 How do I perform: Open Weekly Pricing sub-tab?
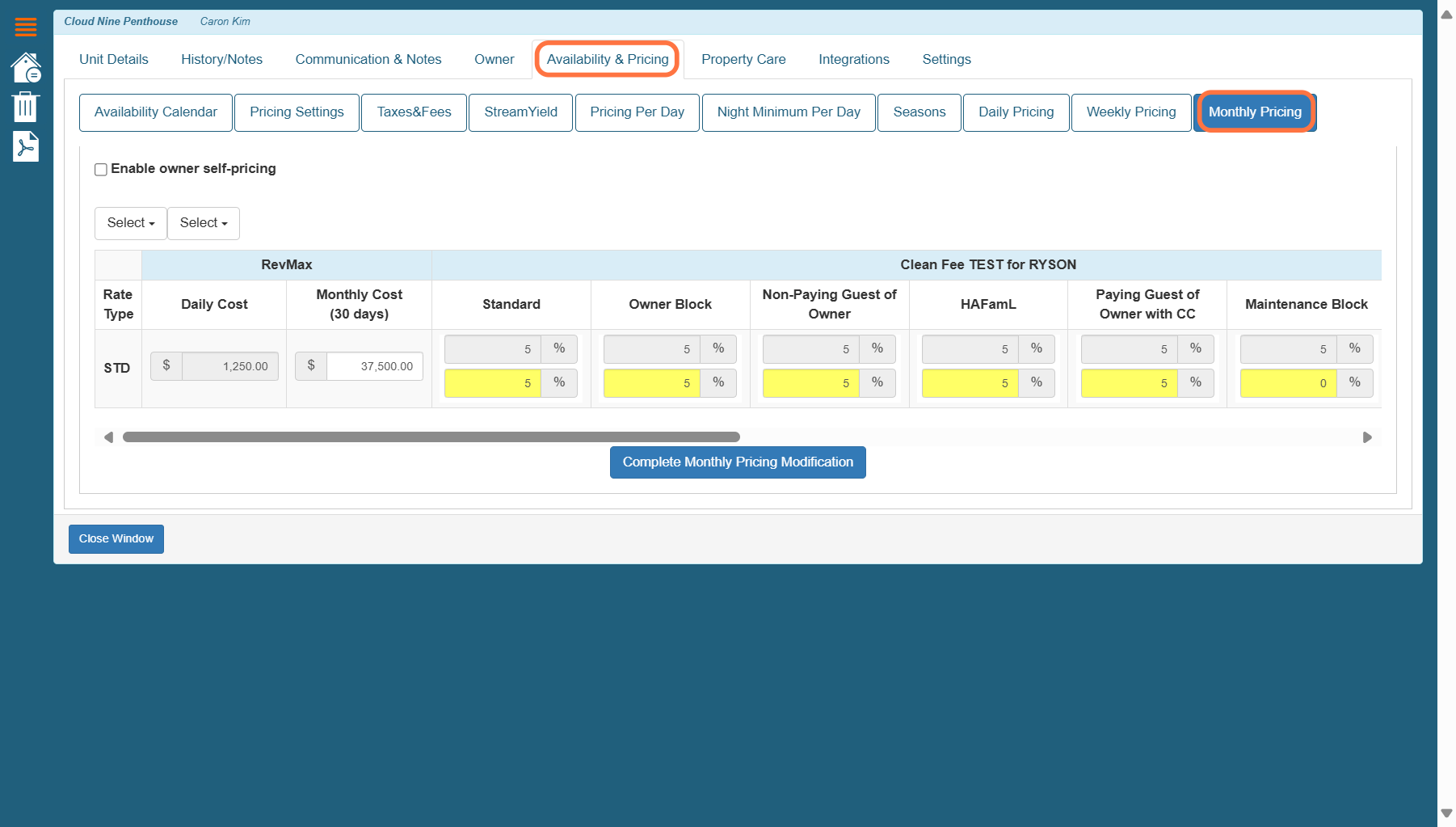[1131, 112]
